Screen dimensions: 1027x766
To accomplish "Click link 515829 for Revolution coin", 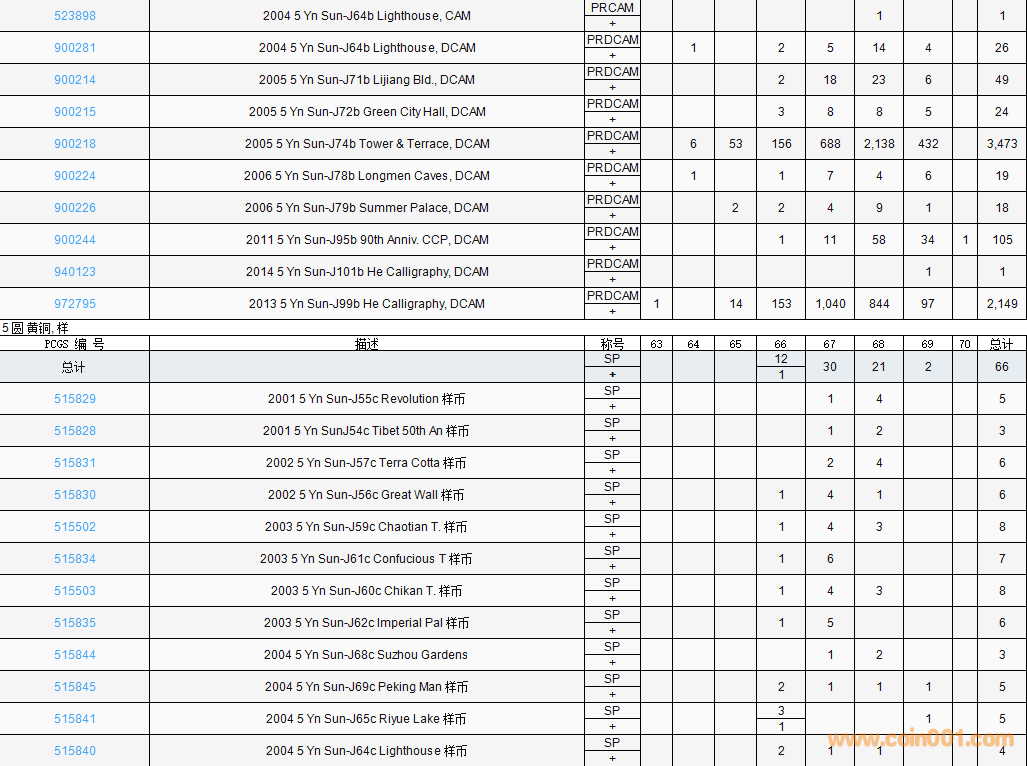I will (x=75, y=399).
